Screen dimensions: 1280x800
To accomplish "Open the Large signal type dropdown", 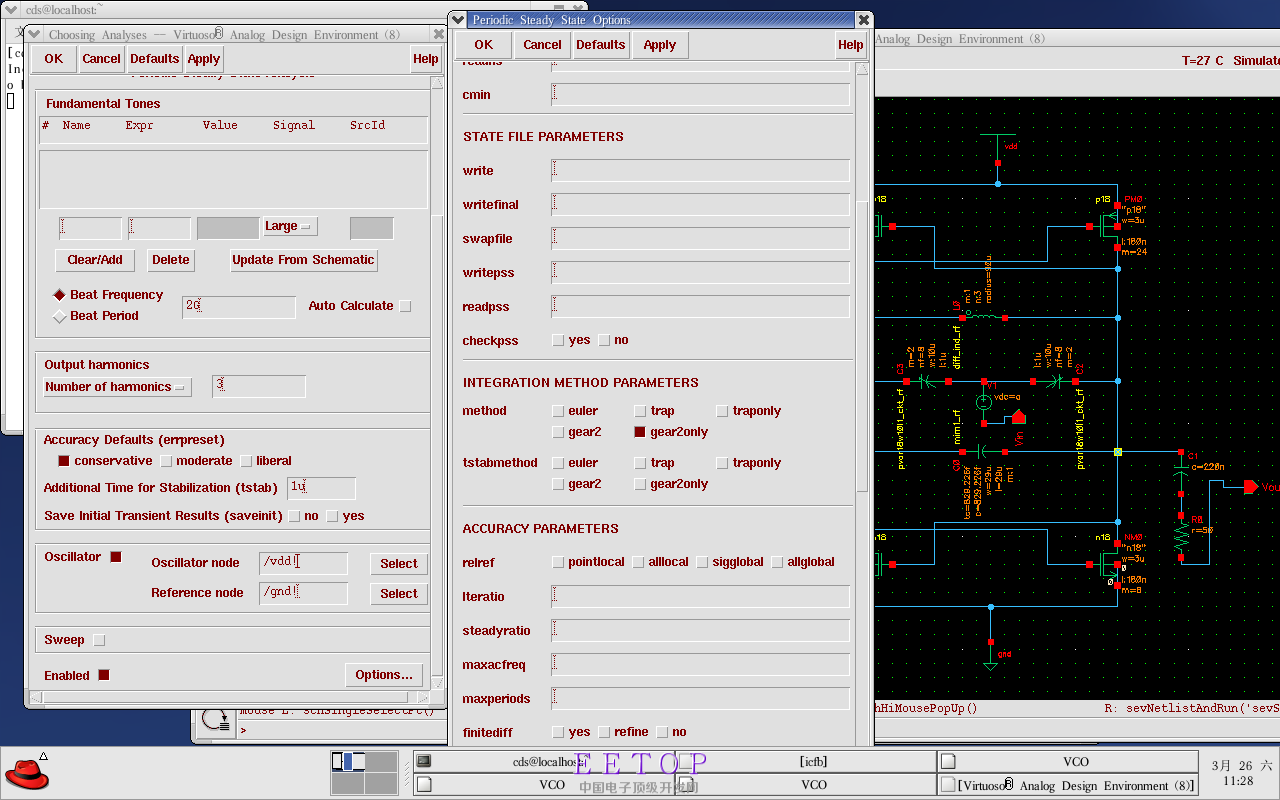I will point(289,227).
